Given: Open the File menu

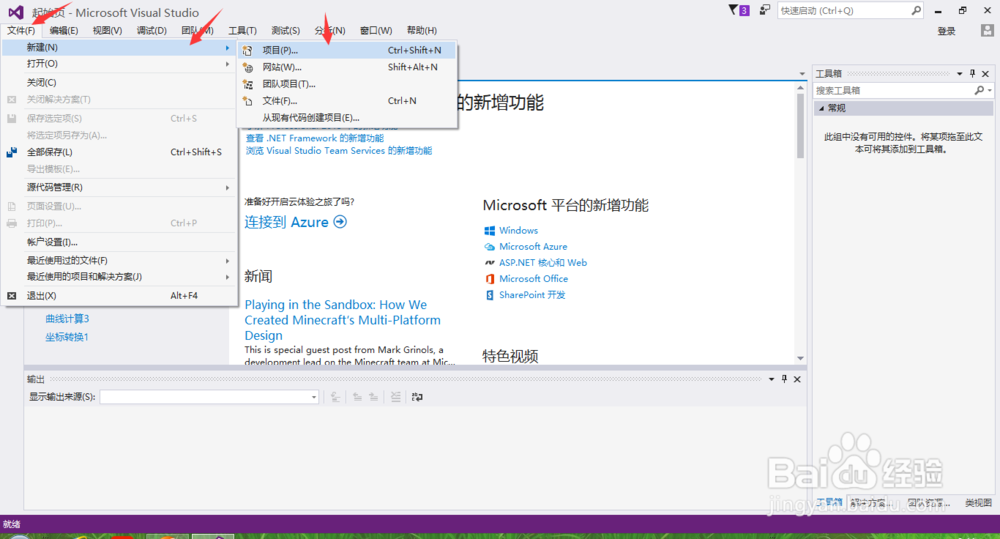Looking at the screenshot, I should click(21, 31).
